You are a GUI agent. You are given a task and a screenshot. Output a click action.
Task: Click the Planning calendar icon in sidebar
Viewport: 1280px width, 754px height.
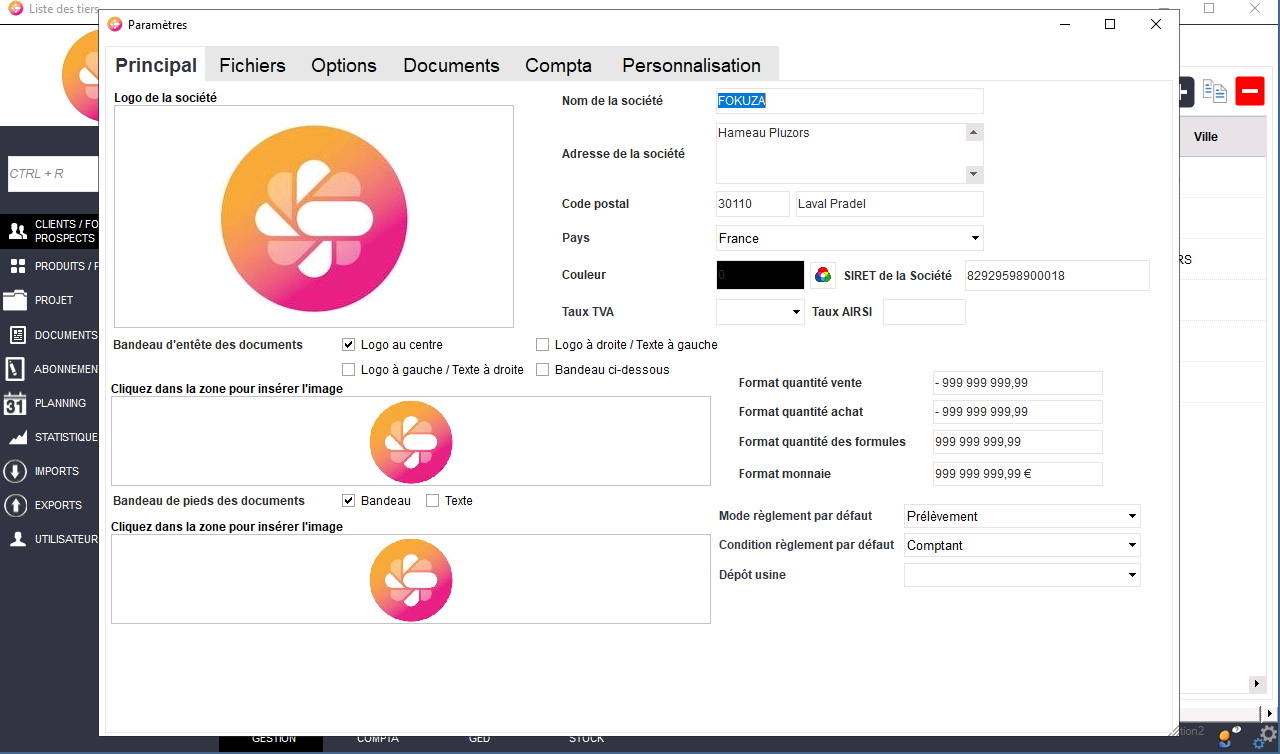(x=15, y=404)
